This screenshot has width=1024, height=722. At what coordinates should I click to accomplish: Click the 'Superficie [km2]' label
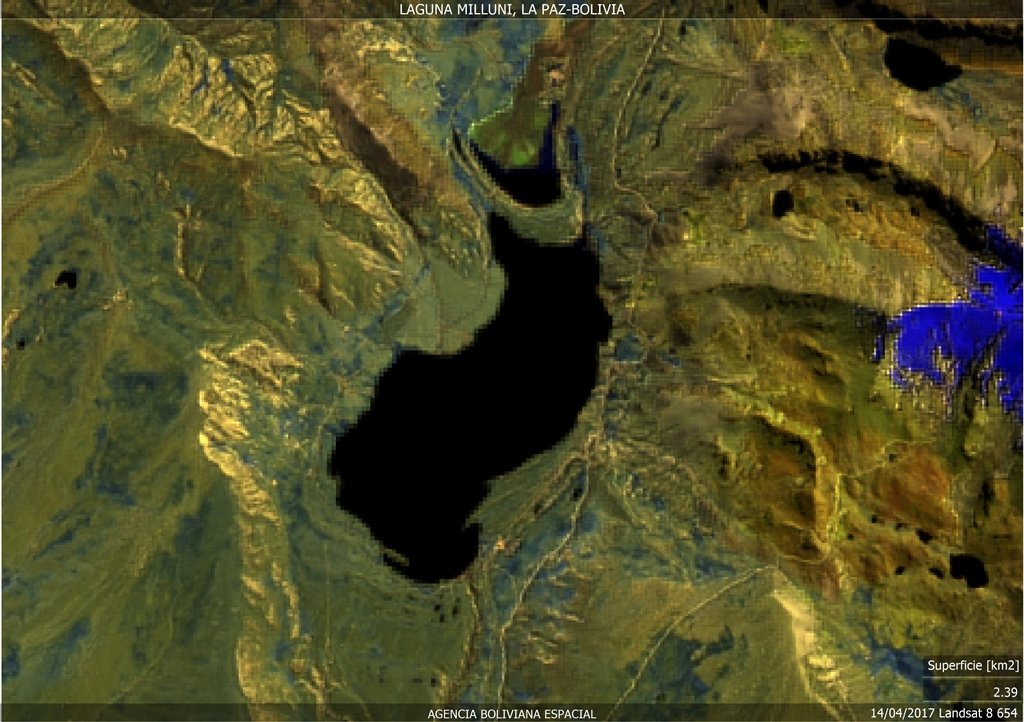click(973, 666)
